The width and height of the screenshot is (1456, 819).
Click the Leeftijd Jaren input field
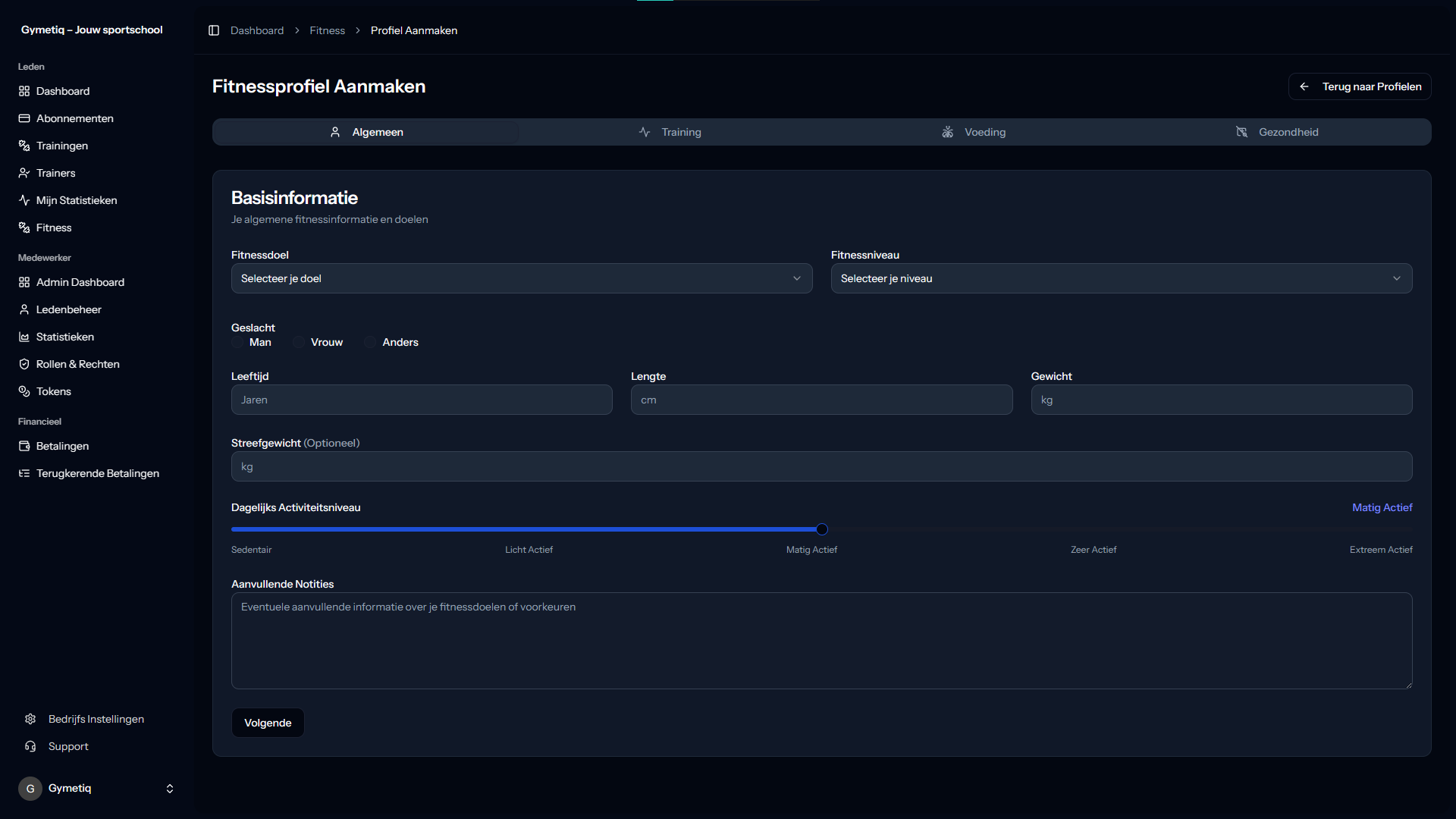[x=422, y=400]
